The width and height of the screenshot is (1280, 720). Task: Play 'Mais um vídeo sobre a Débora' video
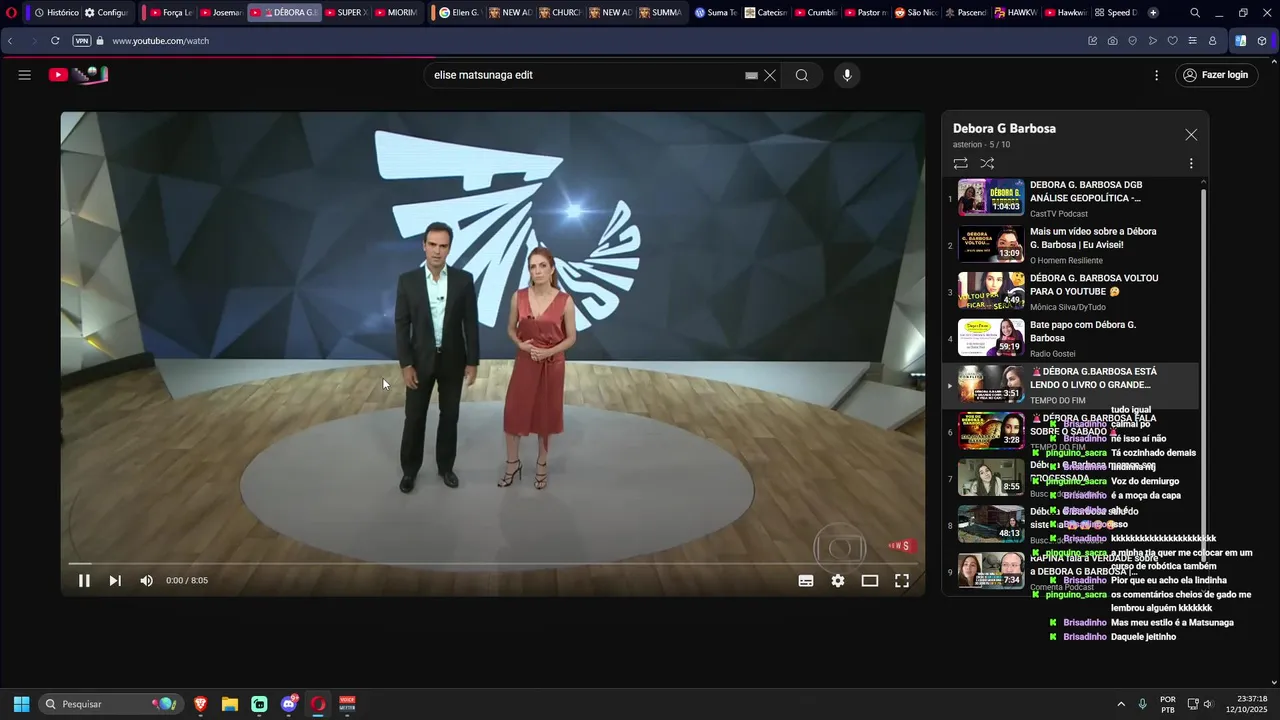[x=1093, y=238]
